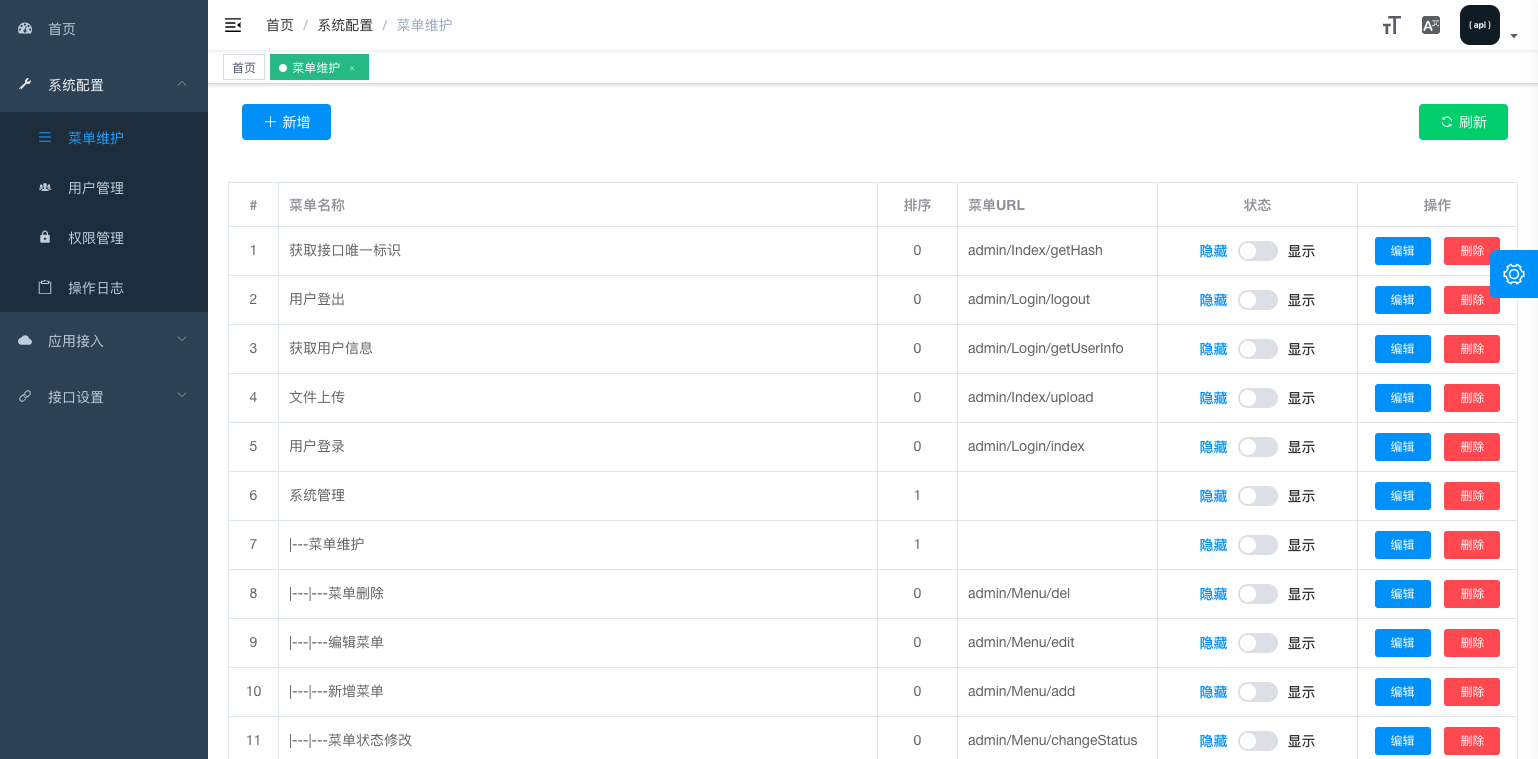Open the language switch icon
This screenshot has height=759, width=1538.
[x=1431, y=26]
